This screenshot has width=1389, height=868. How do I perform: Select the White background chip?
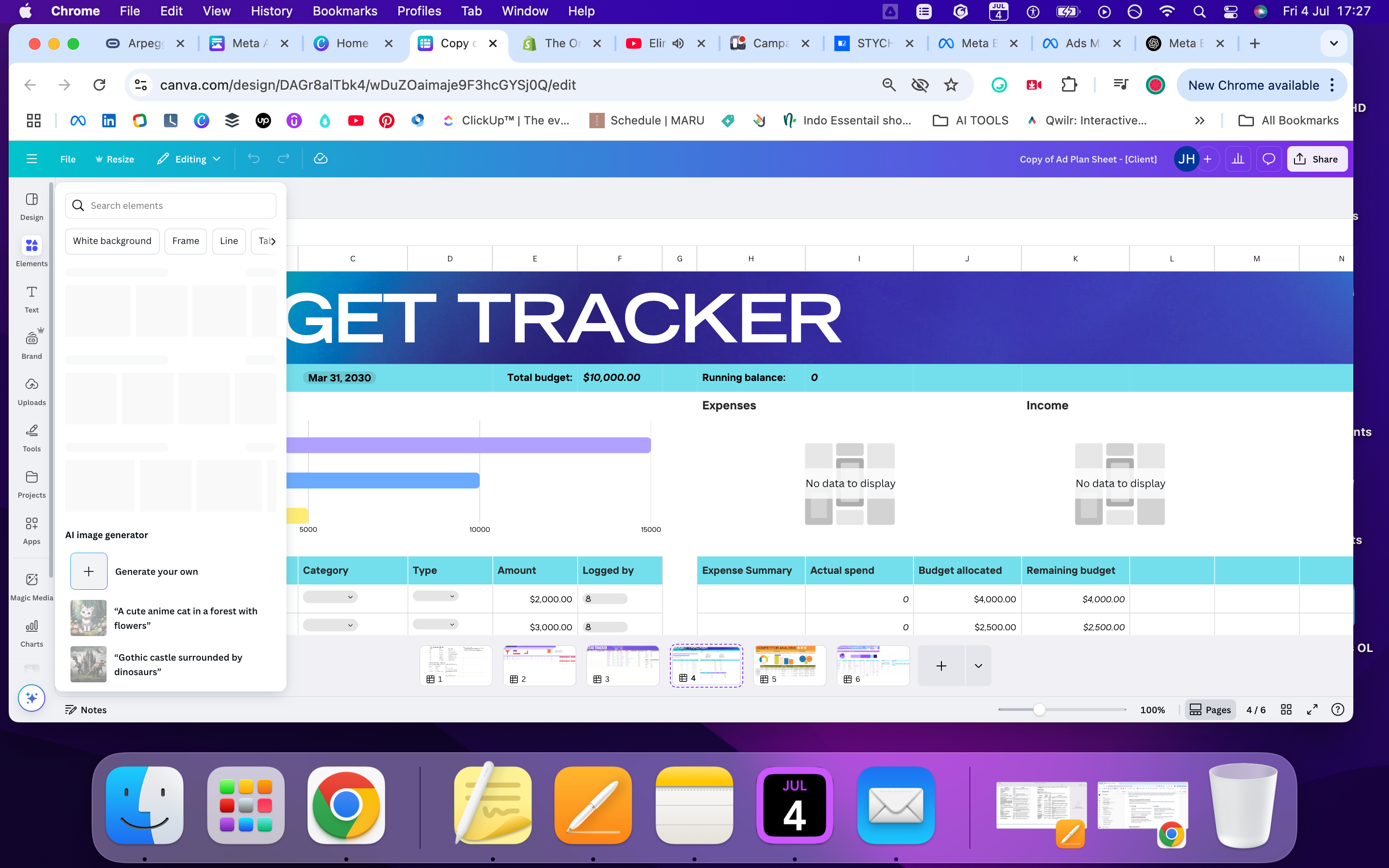112,241
